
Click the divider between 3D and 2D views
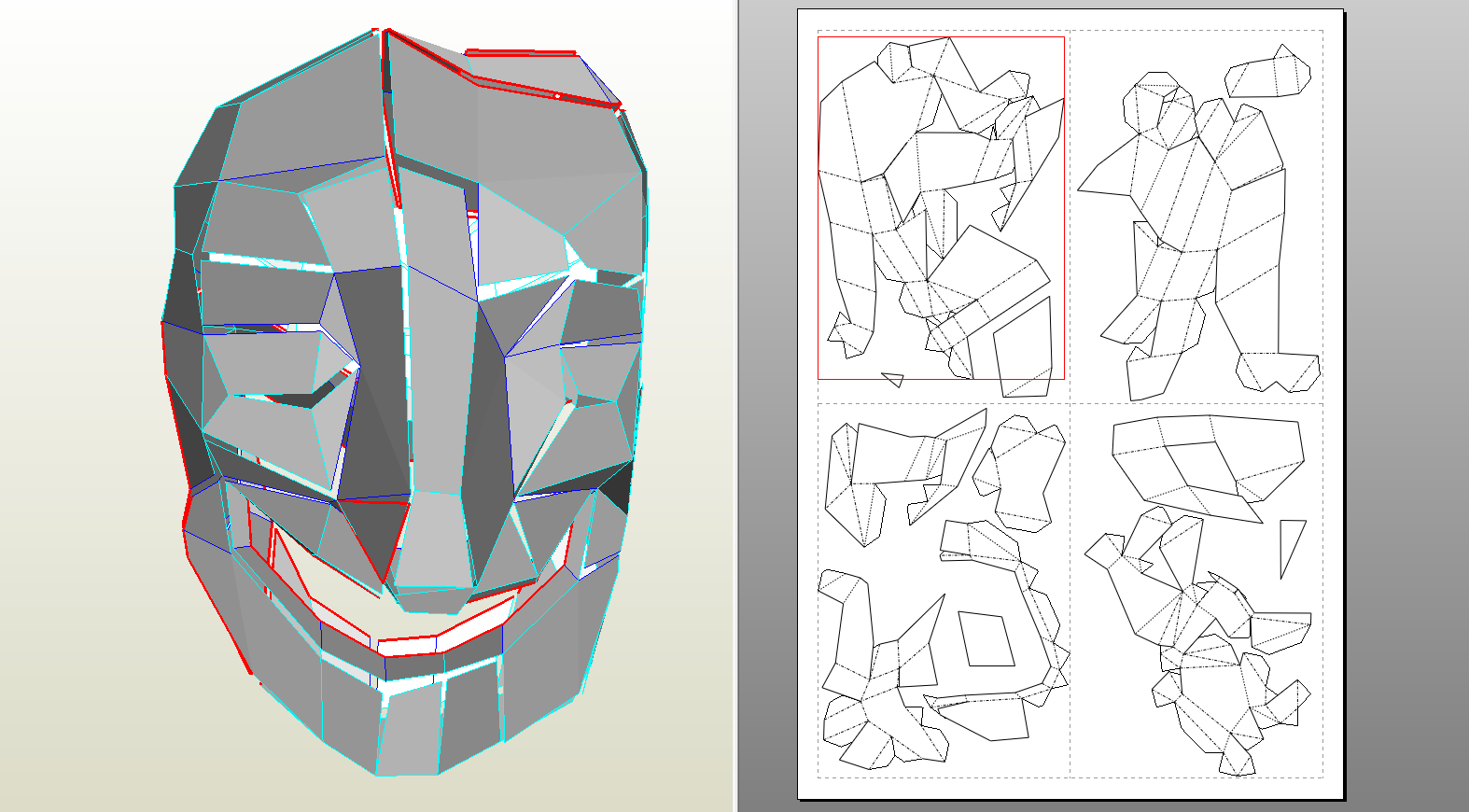click(x=736, y=406)
